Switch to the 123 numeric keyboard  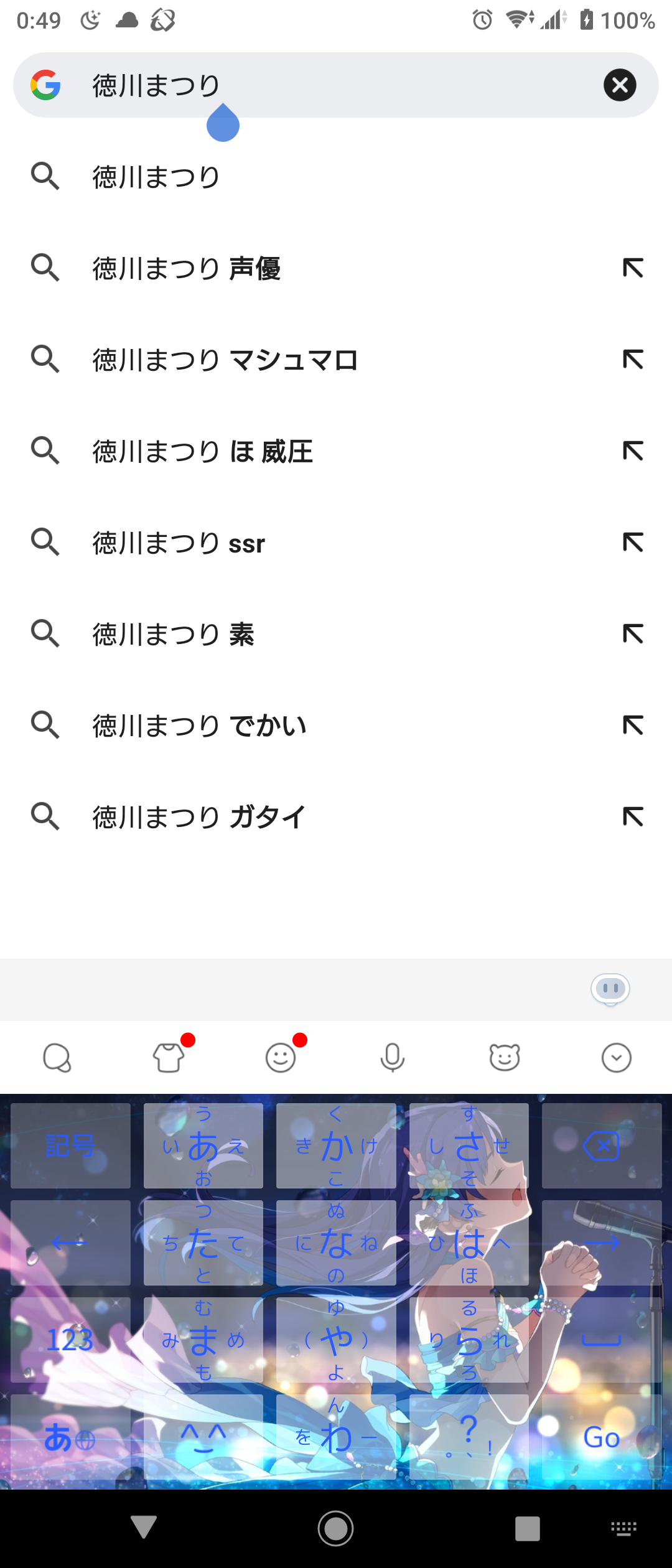(70, 1340)
